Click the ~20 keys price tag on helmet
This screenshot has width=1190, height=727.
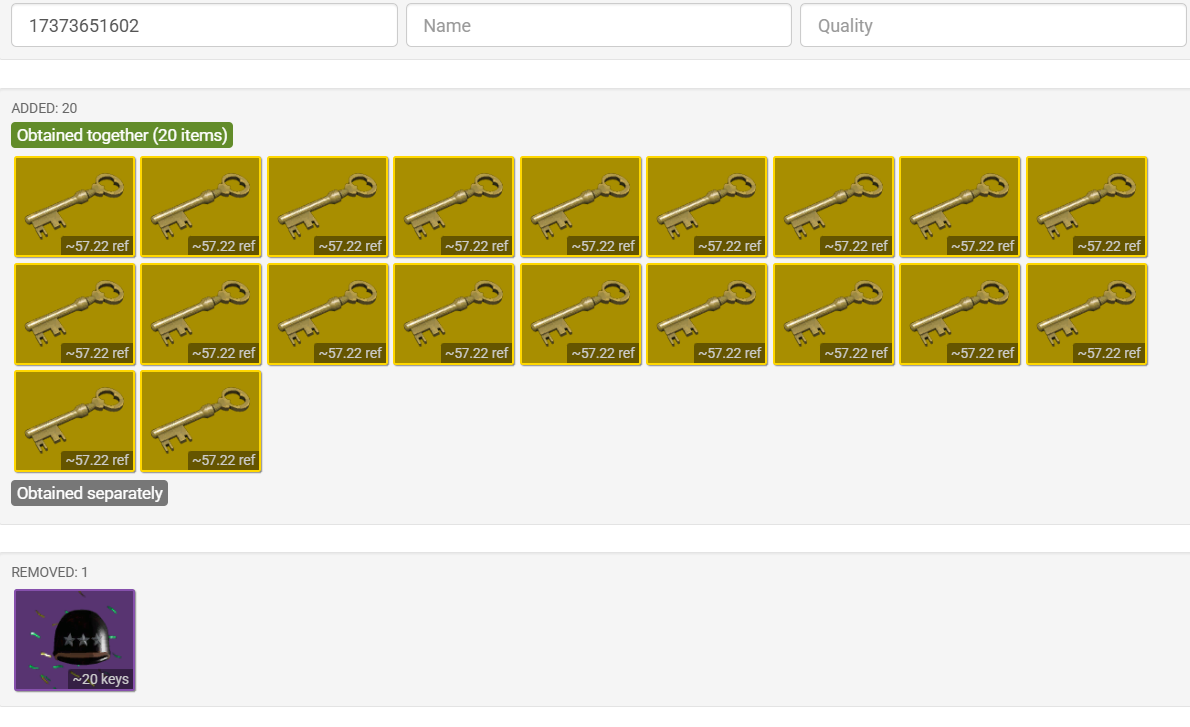[101, 679]
